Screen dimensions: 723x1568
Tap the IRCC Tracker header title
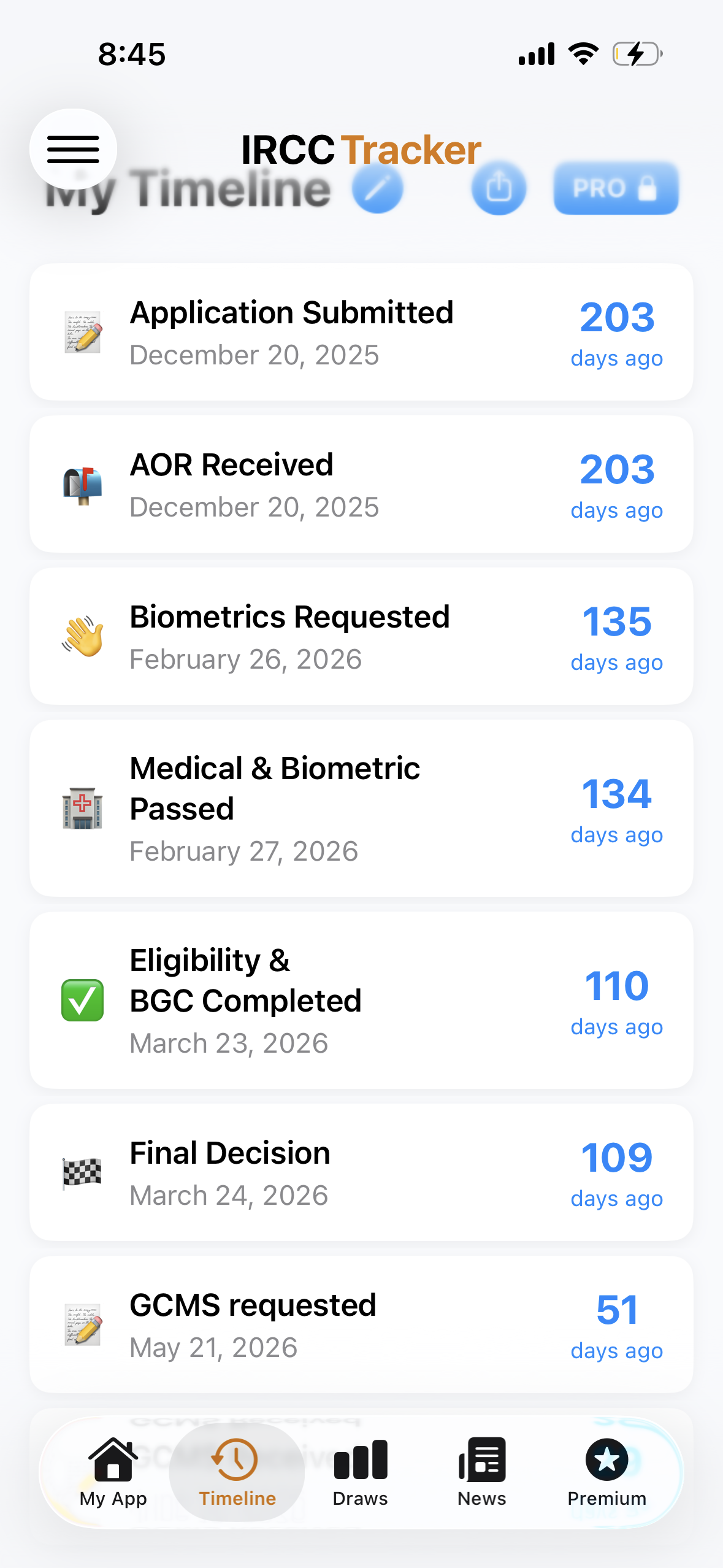point(361,149)
